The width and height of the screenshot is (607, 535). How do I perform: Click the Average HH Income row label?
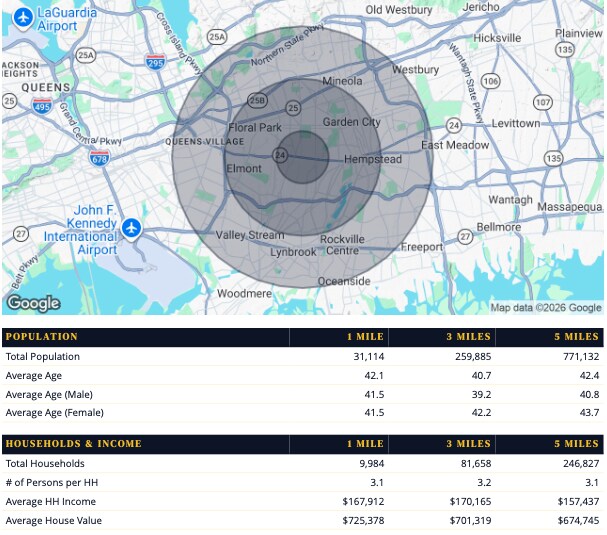click(51, 501)
